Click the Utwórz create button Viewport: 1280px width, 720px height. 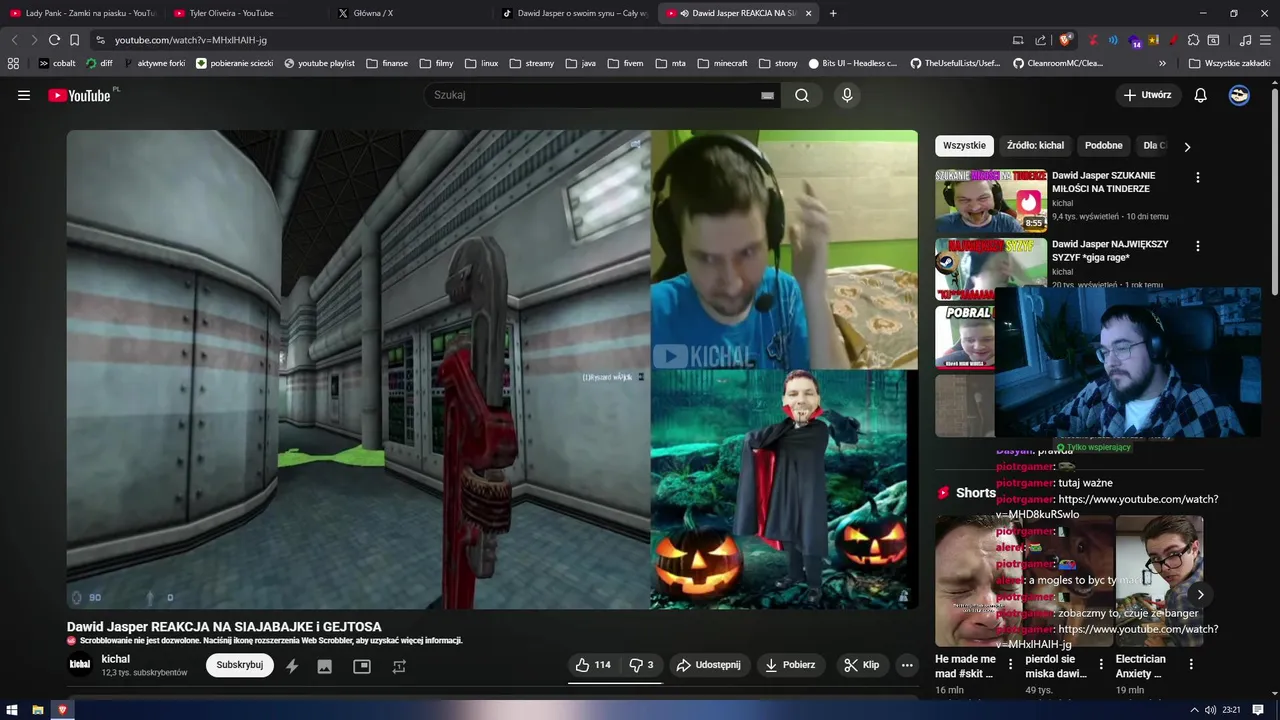coord(1148,95)
